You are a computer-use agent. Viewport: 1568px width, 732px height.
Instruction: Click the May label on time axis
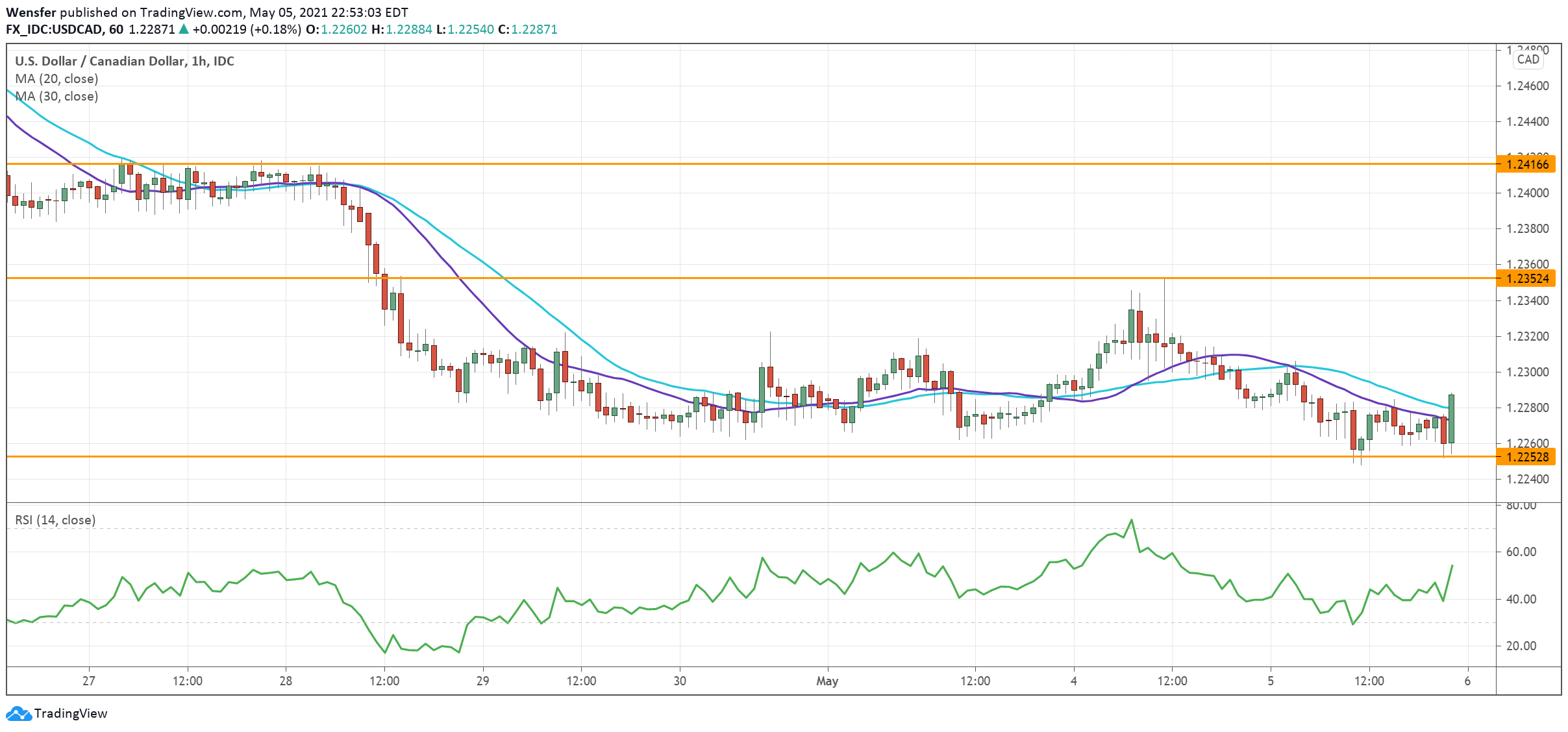coord(827,681)
